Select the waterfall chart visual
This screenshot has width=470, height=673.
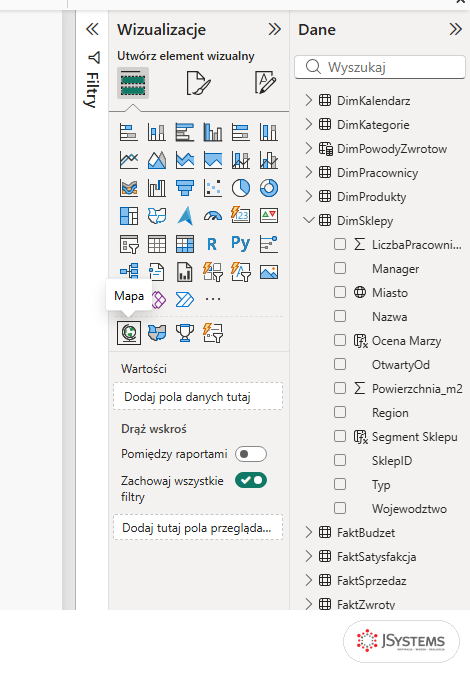(x=157, y=188)
